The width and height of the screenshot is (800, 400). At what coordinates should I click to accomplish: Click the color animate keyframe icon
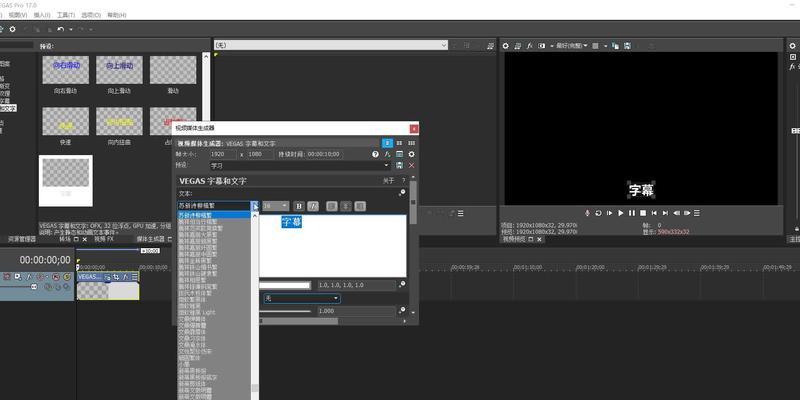point(402,285)
